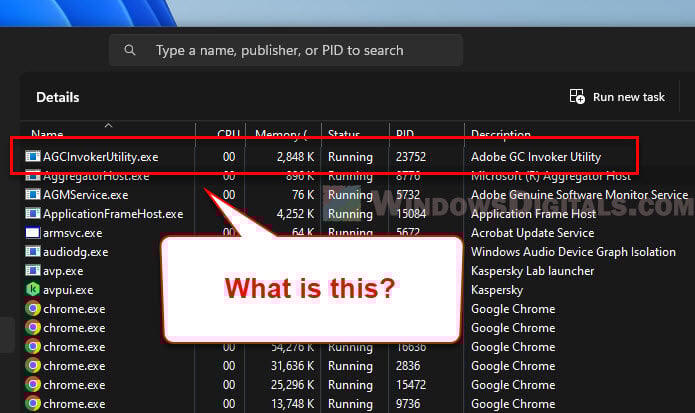
Task: Click Kaspersky Lab launcher description
Action: pos(532,271)
